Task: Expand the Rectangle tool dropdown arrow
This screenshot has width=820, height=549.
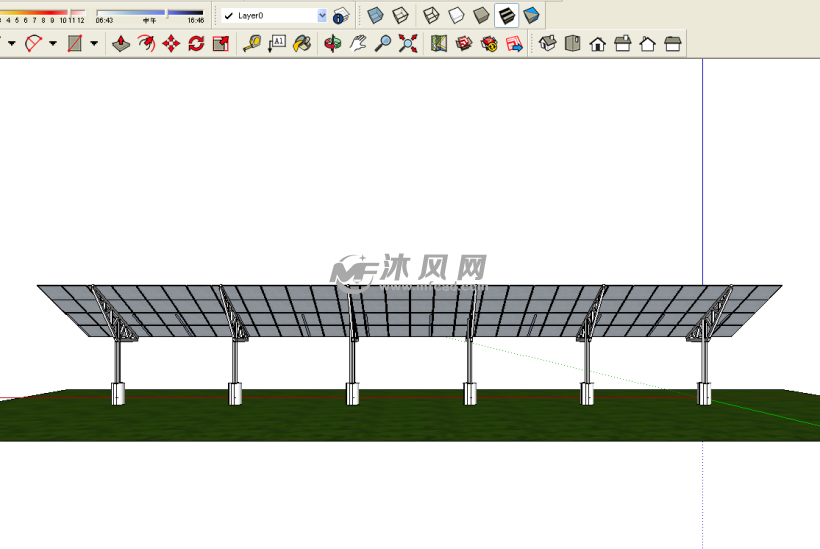Action: (94, 43)
